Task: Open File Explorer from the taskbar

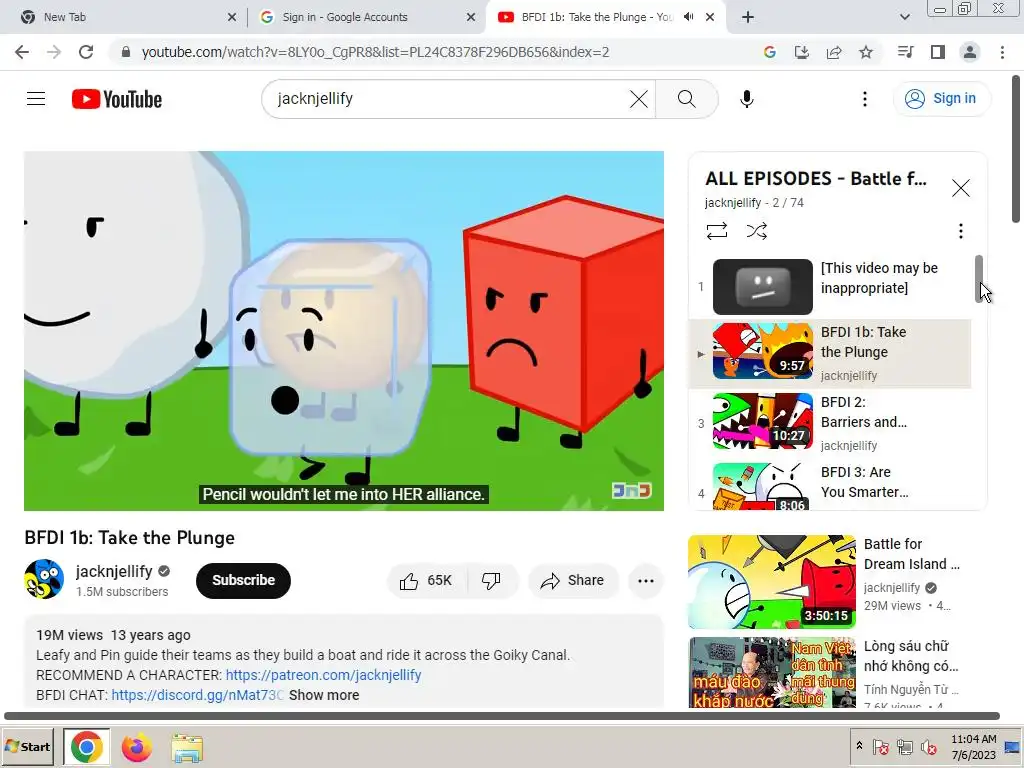Action: pos(187,747)
